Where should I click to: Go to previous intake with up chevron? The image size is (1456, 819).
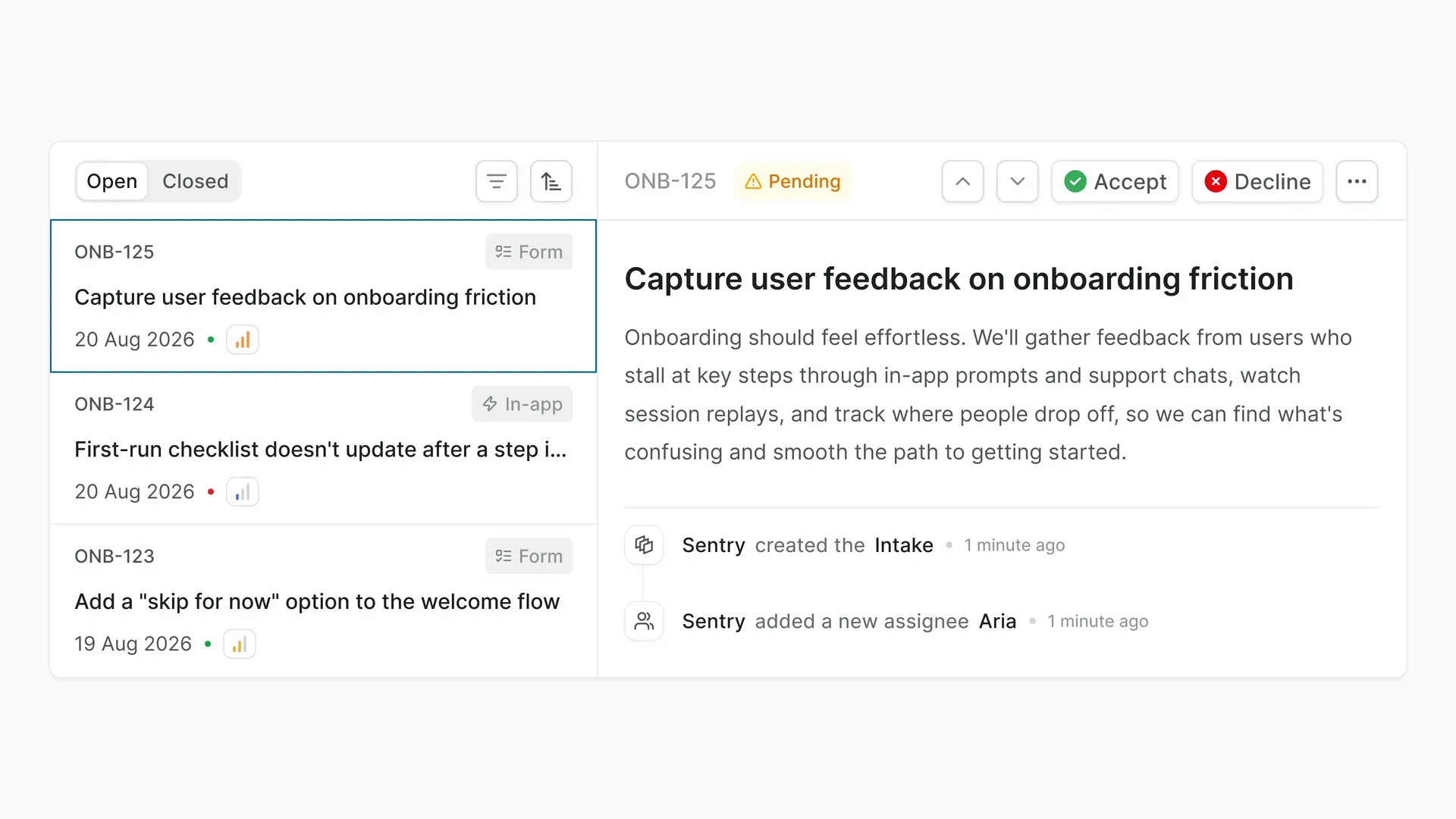coord(963,181)
